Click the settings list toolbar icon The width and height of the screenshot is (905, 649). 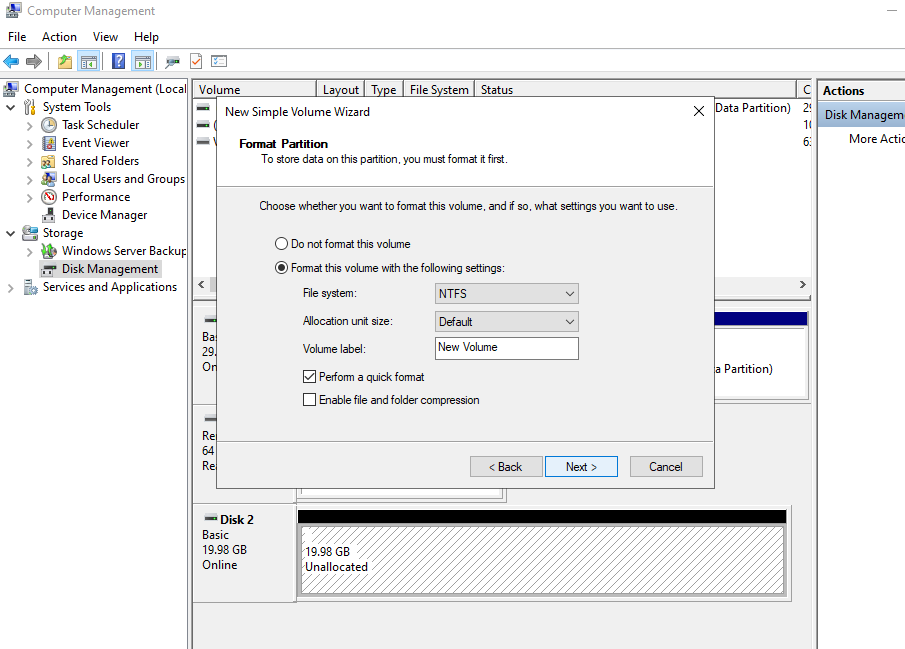[219, 61]
